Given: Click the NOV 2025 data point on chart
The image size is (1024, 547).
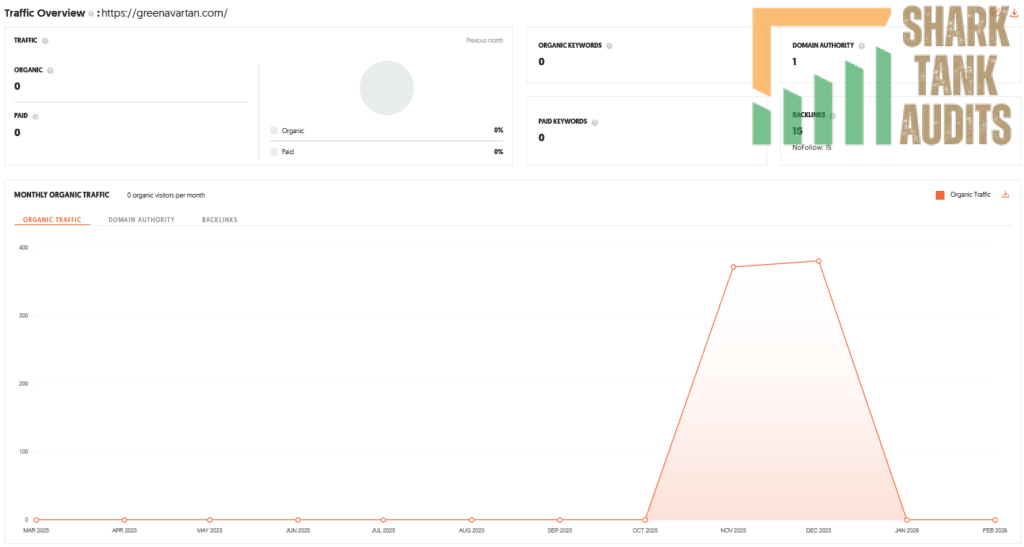Looking at the screenshot, I should (733, 267).
